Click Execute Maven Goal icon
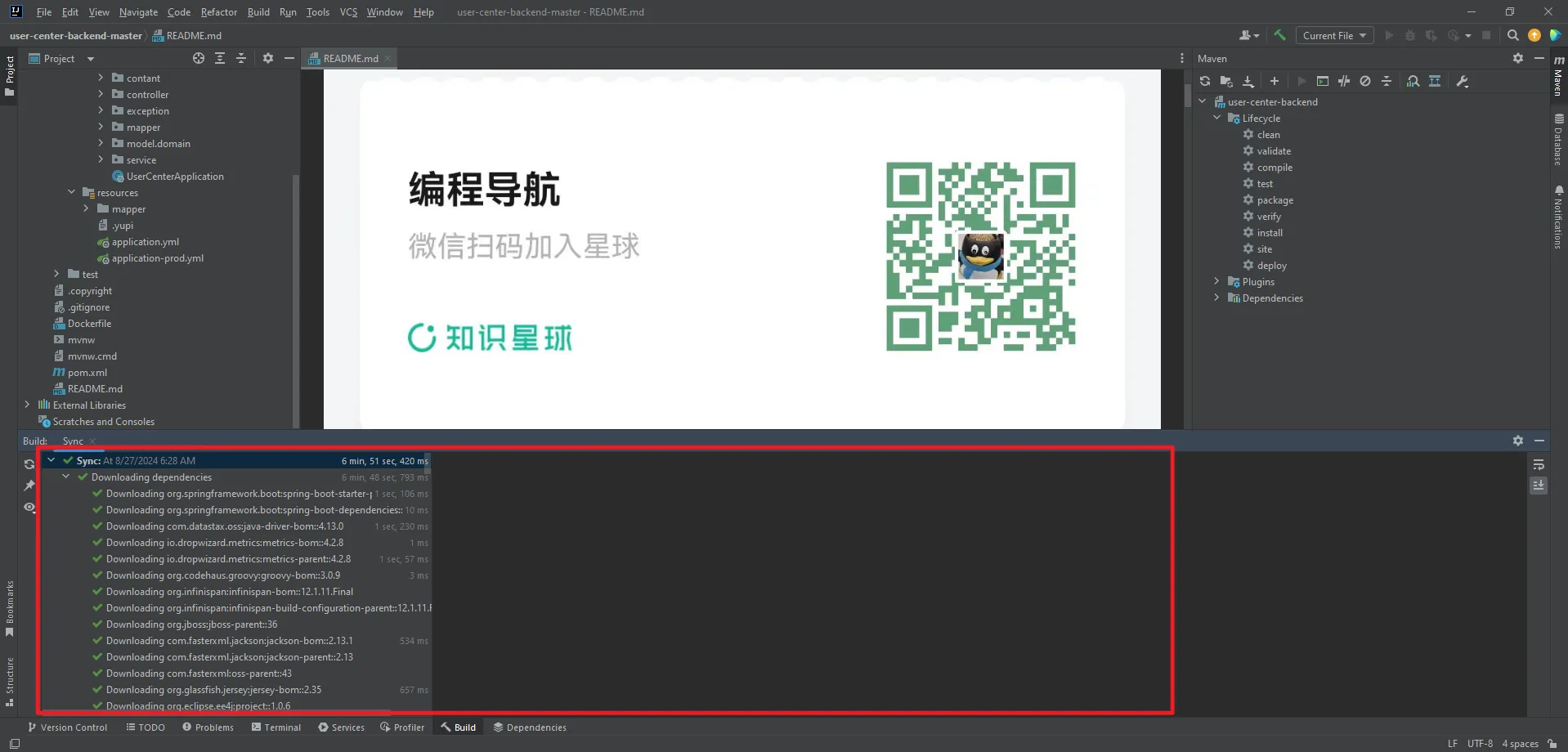Screen dimensions: 1568x752 (x=1323, y=81)
